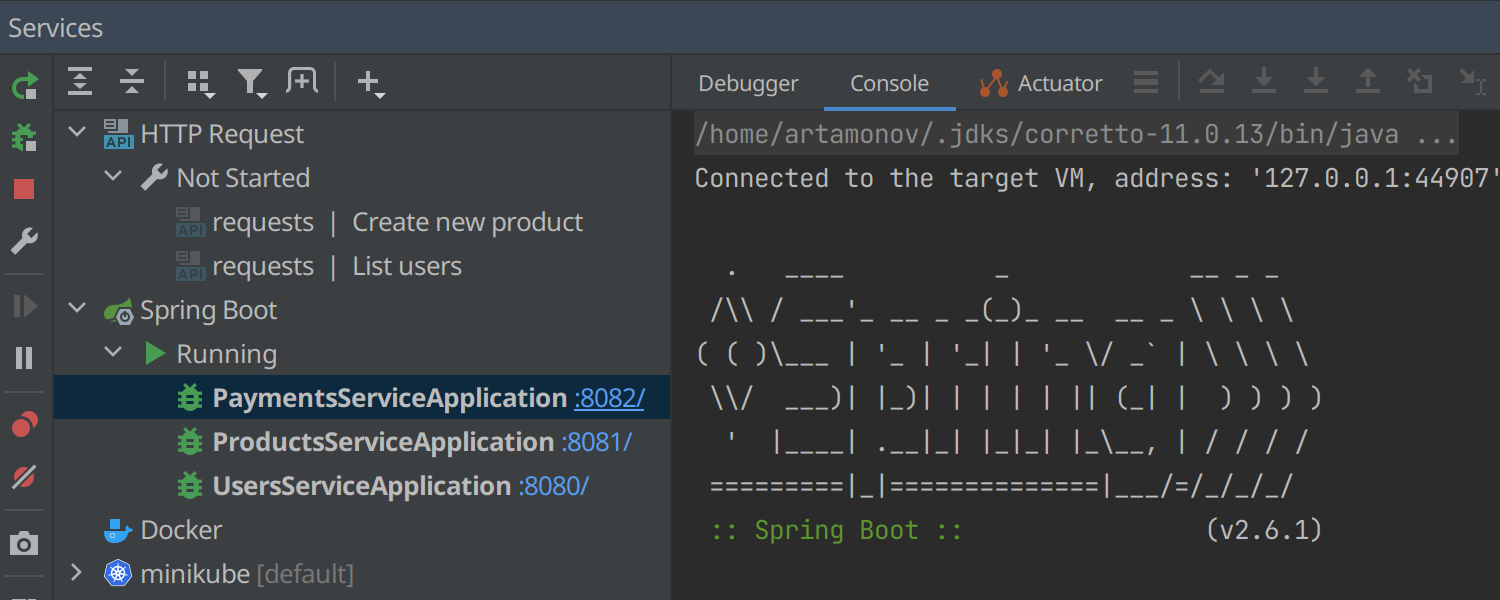The width and height of the screenshot is (1500, 600).
Task: Click the API icon beside 'Create new product'
Action: click(x=190, y=222)
